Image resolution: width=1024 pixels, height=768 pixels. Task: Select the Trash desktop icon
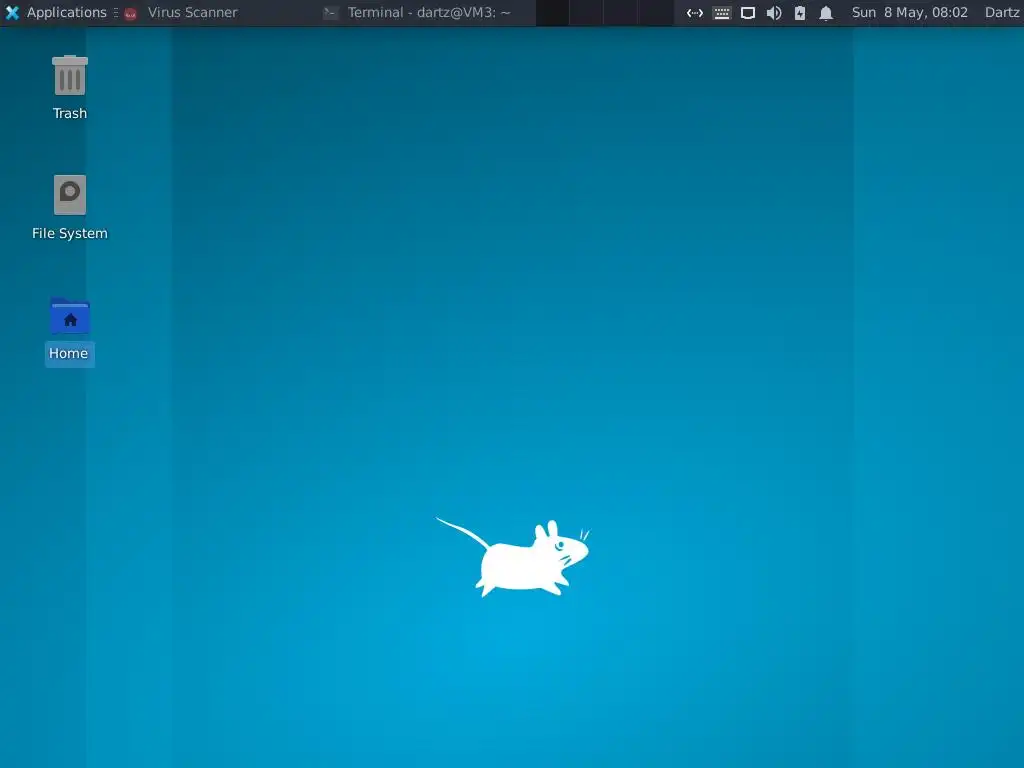pyautogui.click(x=70, y=75)
